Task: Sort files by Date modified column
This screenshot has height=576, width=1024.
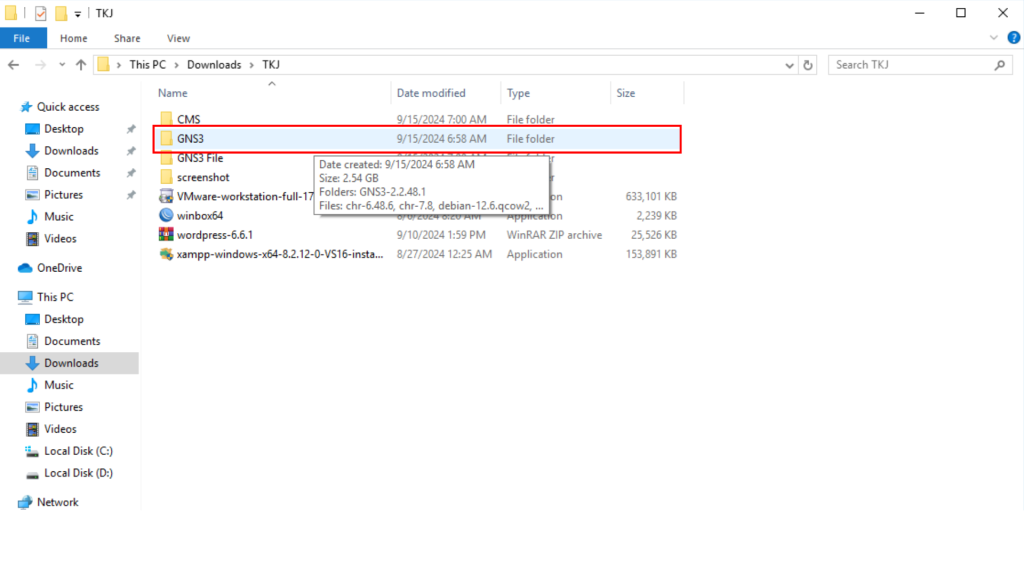Action: 431,93
